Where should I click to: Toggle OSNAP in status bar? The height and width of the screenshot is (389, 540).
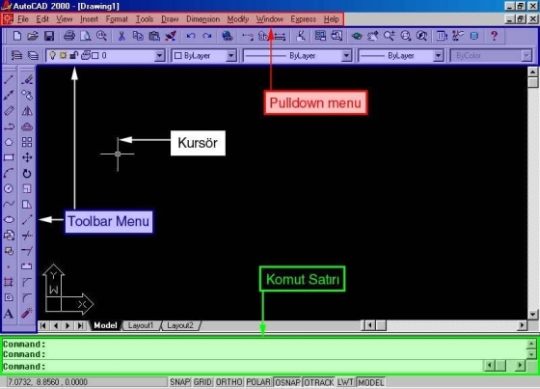tap(288, 382)
